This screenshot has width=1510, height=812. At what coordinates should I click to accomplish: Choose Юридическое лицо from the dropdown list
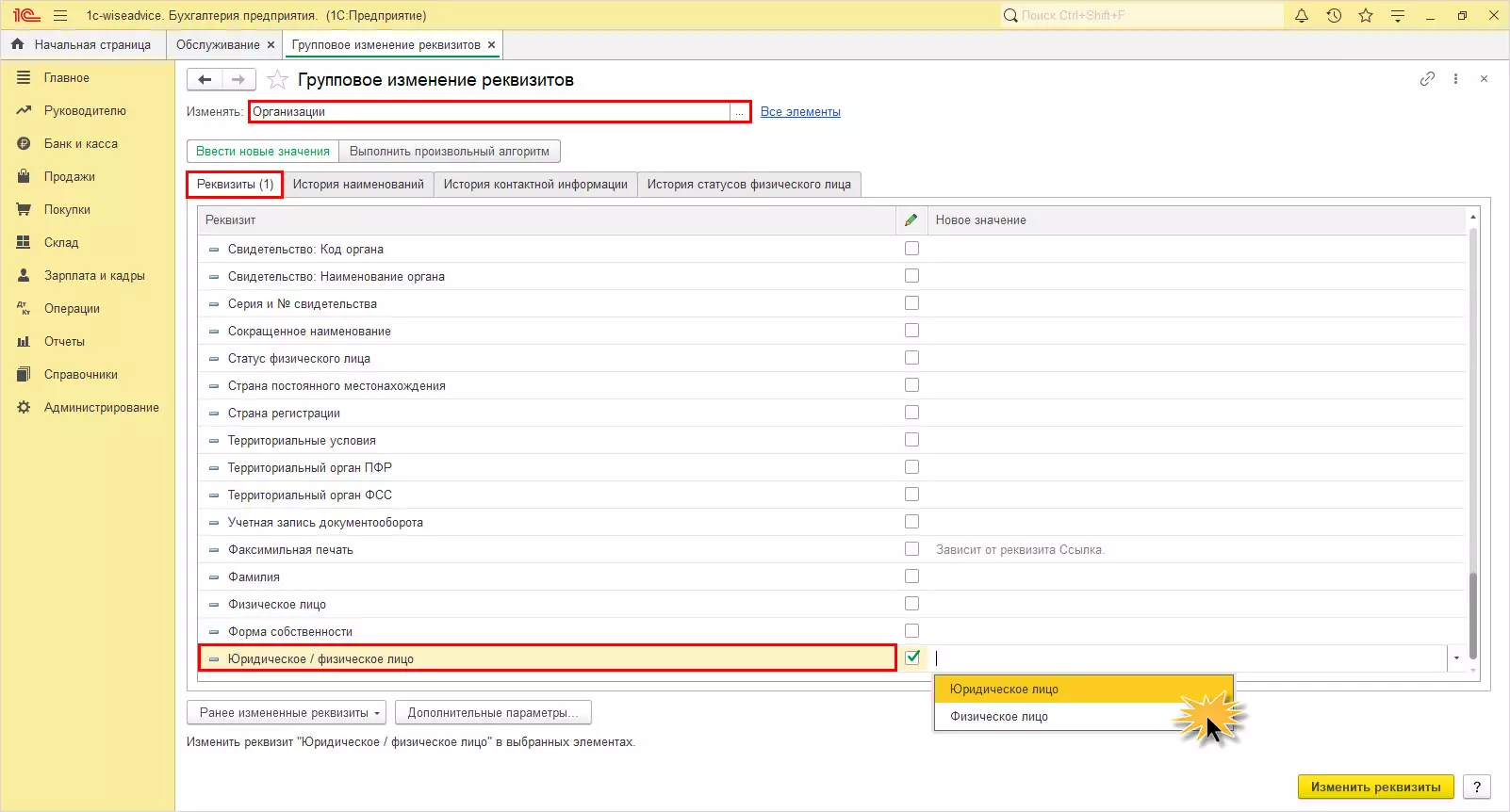point(1084,690)
